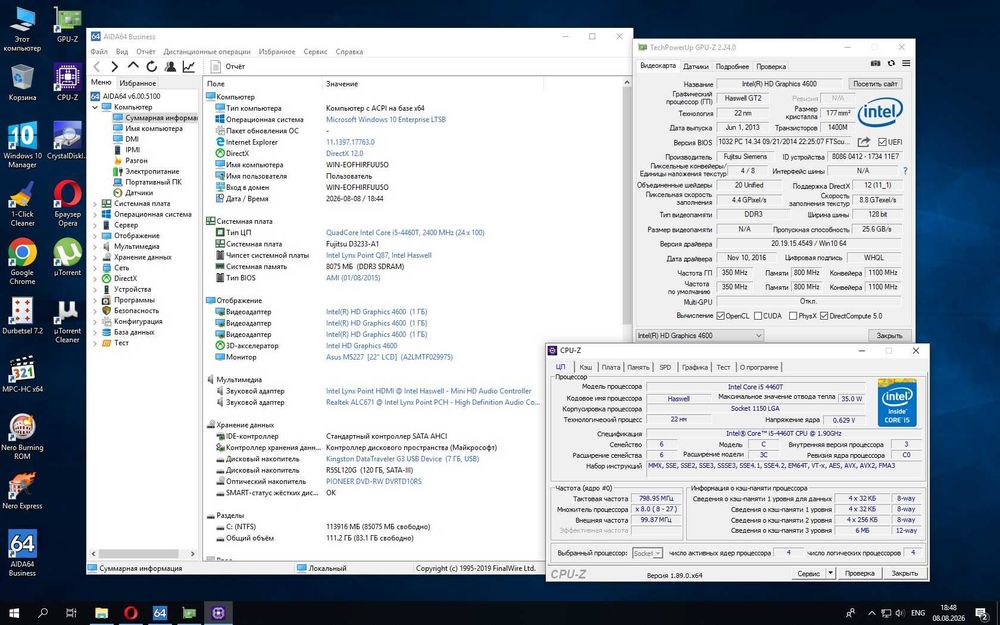1000x625 pixels.
Task: Open the Microsoft Windows 10 Enterprise LTSB link
Action: click(x=386, y=119)
